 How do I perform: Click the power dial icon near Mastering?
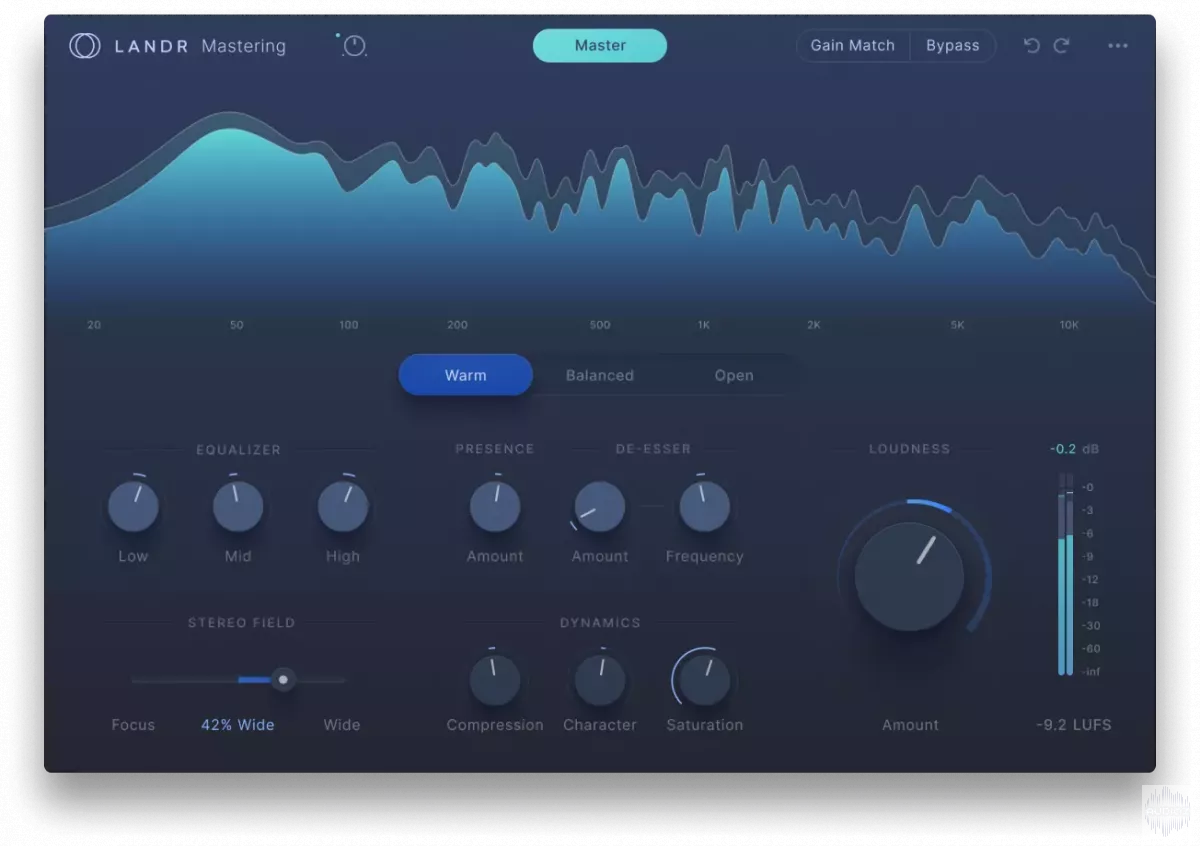pos(353,46)
